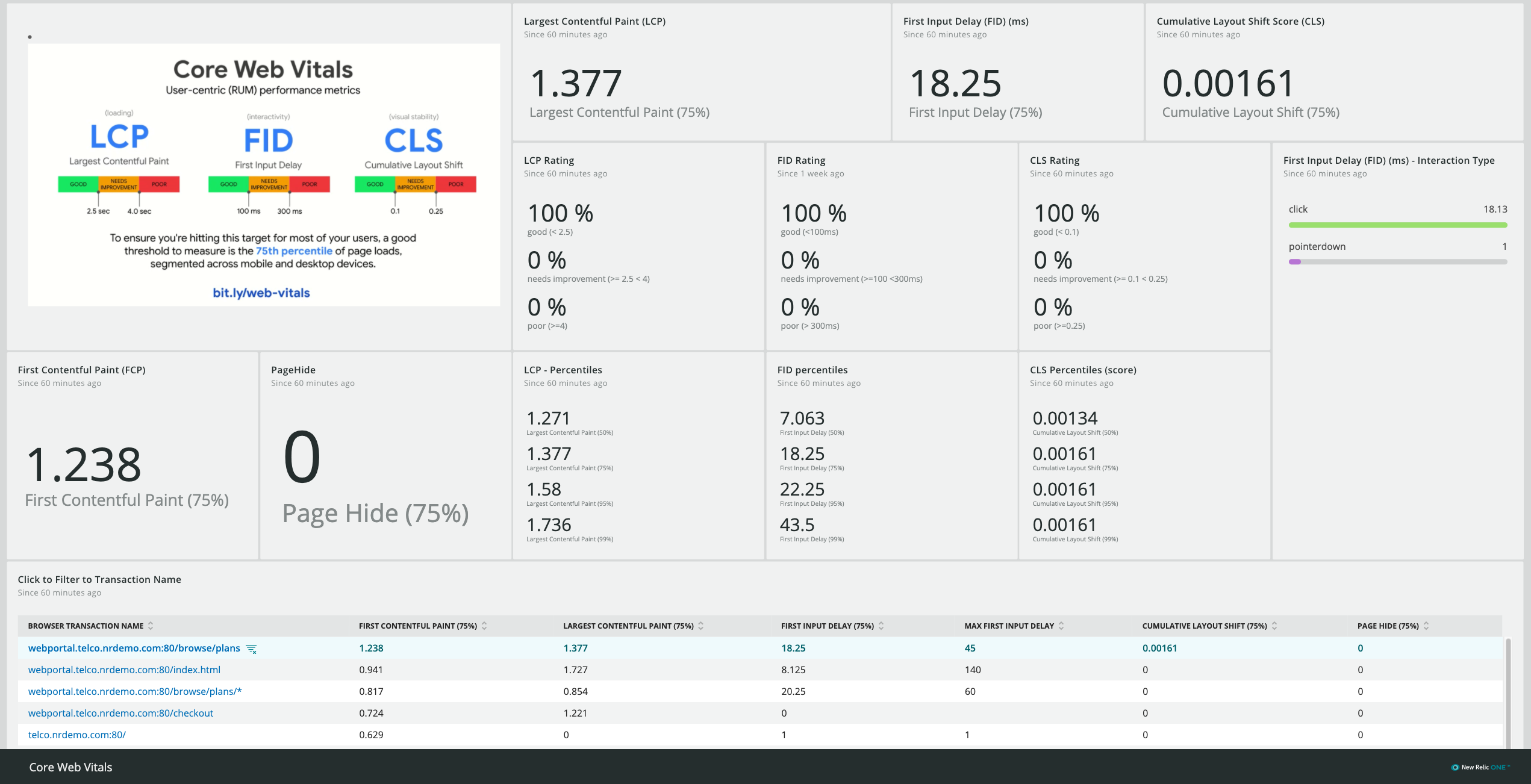Click the 75th percentile link
This screenshot has height=784, width=1531.
click(x=294, y=250)
